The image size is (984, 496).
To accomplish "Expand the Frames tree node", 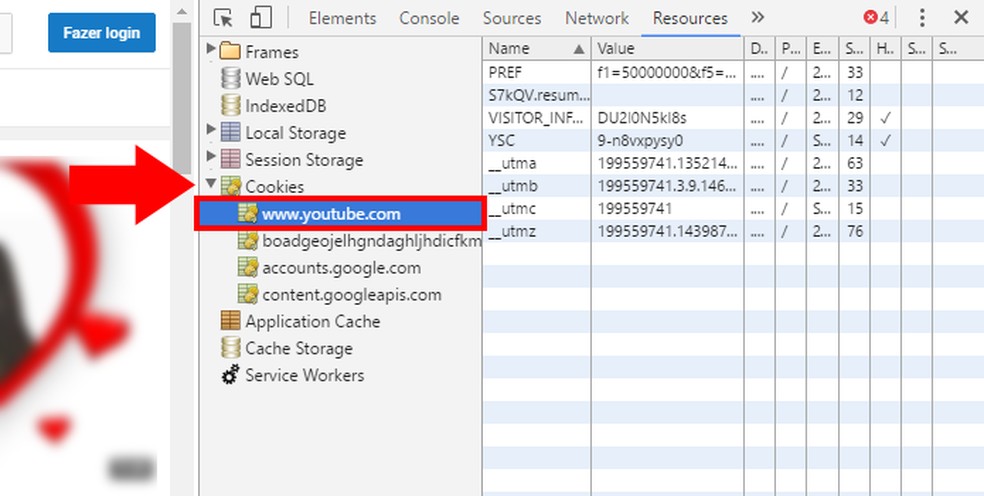I will [x=211, y=49].
